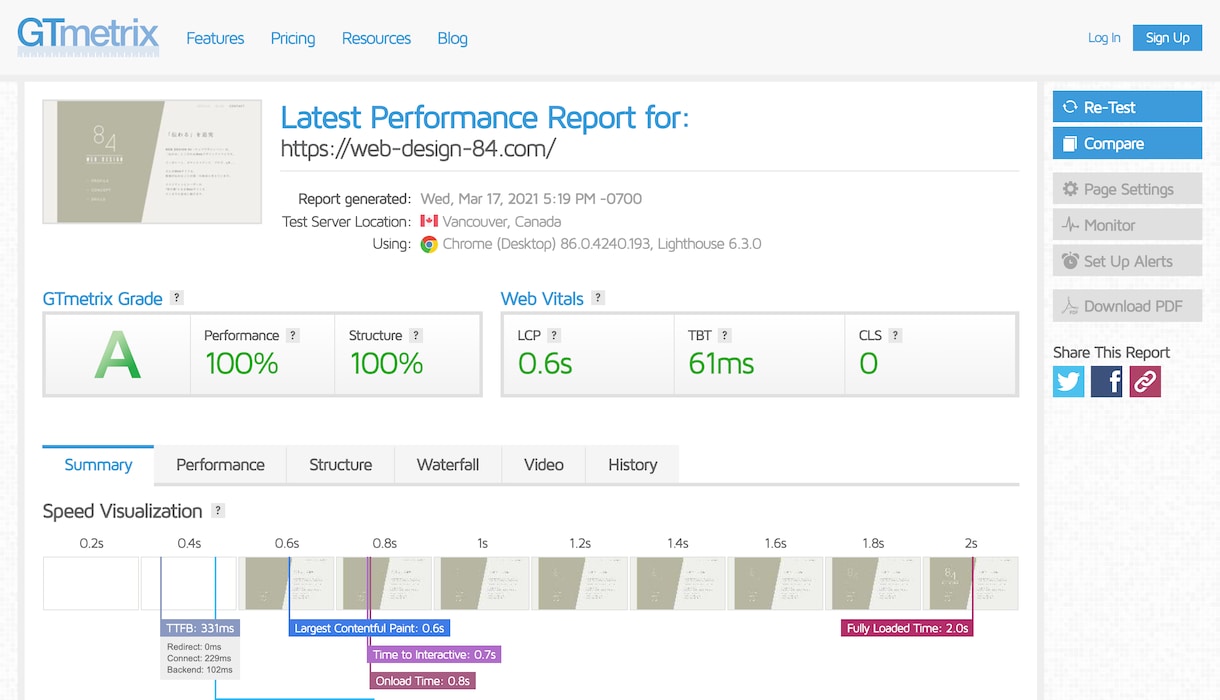Image resolution: width=1220 pixels, height=700 pixels.
Task: Click the Performance score help icon
Action: pos(293,336)
